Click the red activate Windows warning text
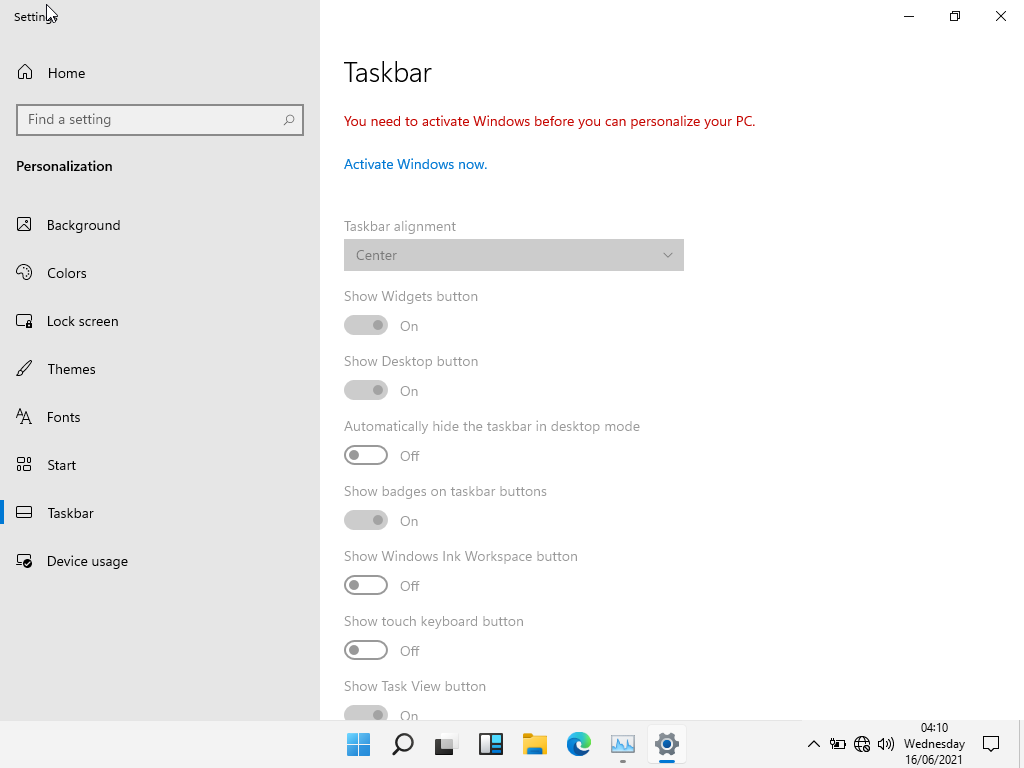 point(549,121)
